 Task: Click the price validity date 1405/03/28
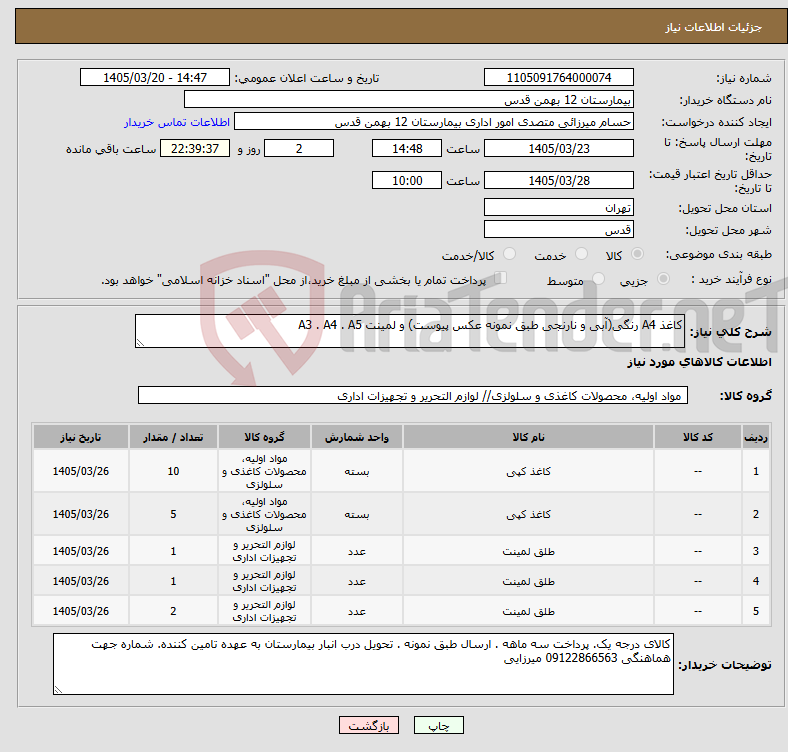click(x=558, y=180)
